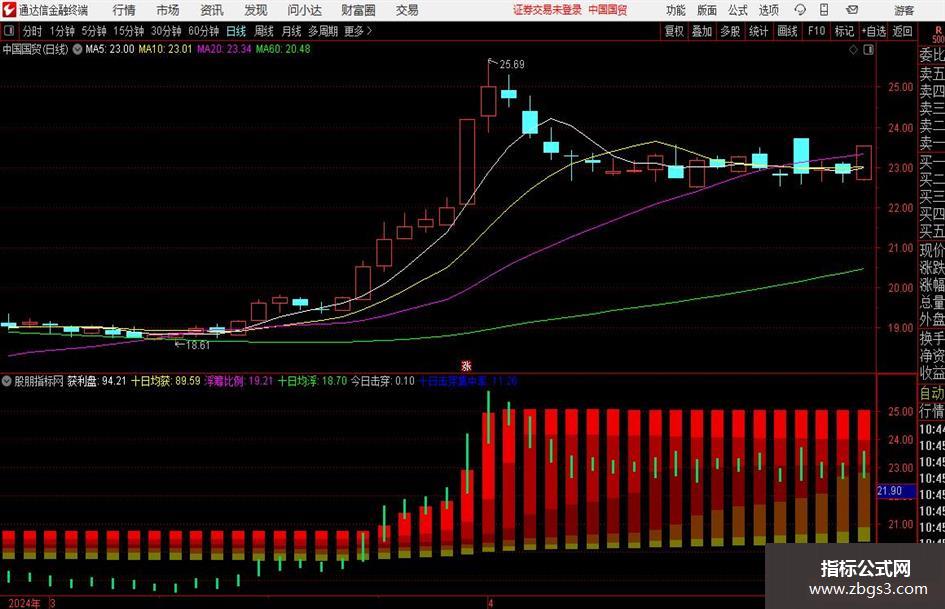This screenshot has height=609, width=945.
Task: Click the 叠加 overlay button
Action: click(x=702, y=31)
